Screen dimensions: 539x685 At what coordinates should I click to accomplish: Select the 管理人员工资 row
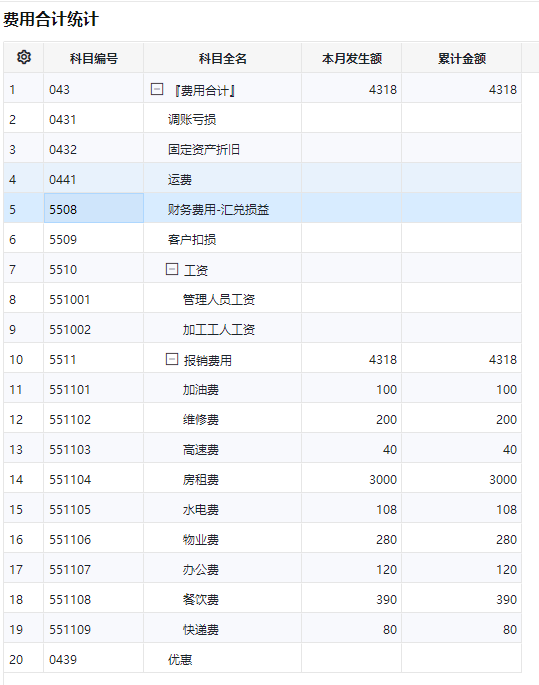click(x=263, y=298)
